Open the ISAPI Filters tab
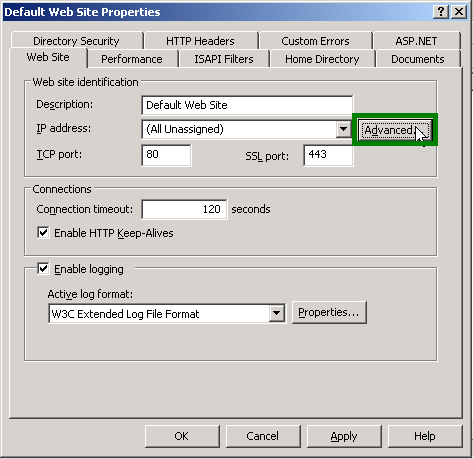The width and height of the screenshot is (473, 459). (224, 59)
